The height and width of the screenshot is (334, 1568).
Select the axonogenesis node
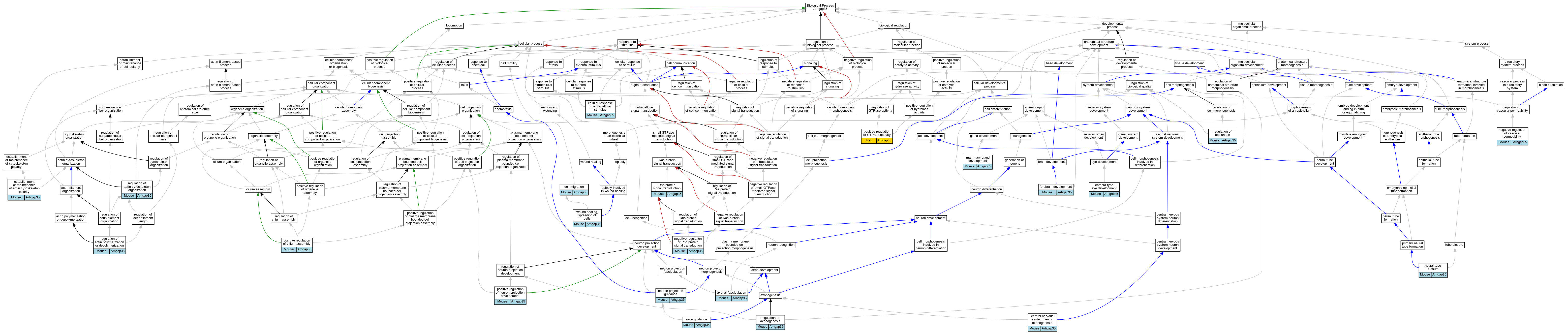770,295
